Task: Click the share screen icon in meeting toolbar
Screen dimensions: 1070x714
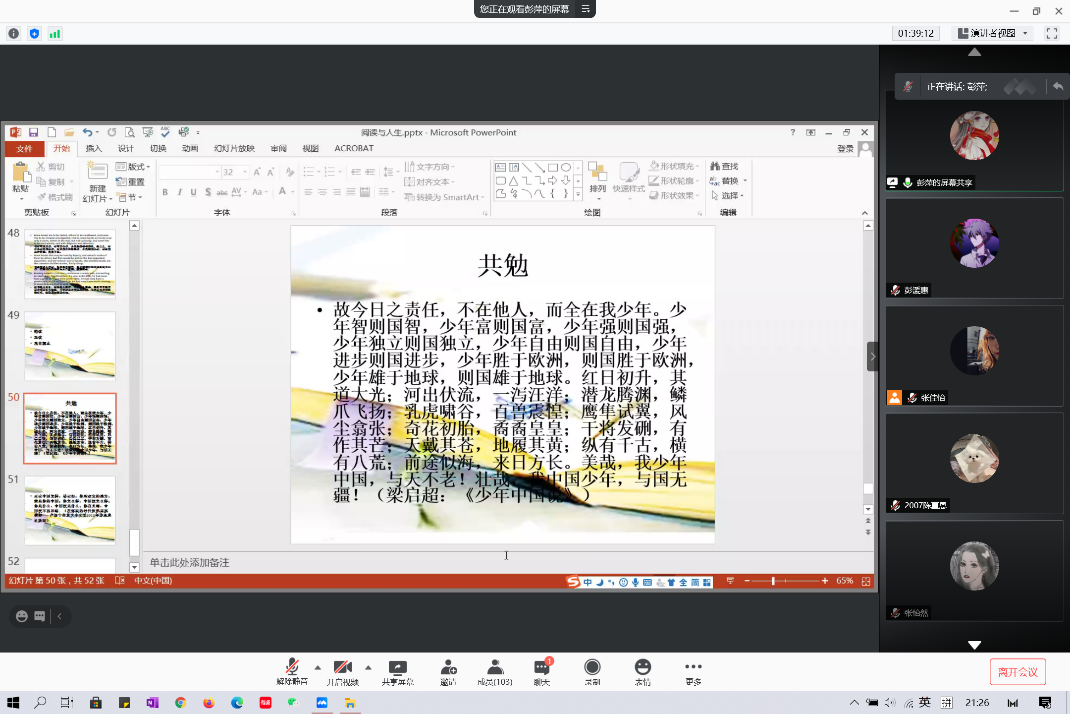Action: tap(397, 668)
